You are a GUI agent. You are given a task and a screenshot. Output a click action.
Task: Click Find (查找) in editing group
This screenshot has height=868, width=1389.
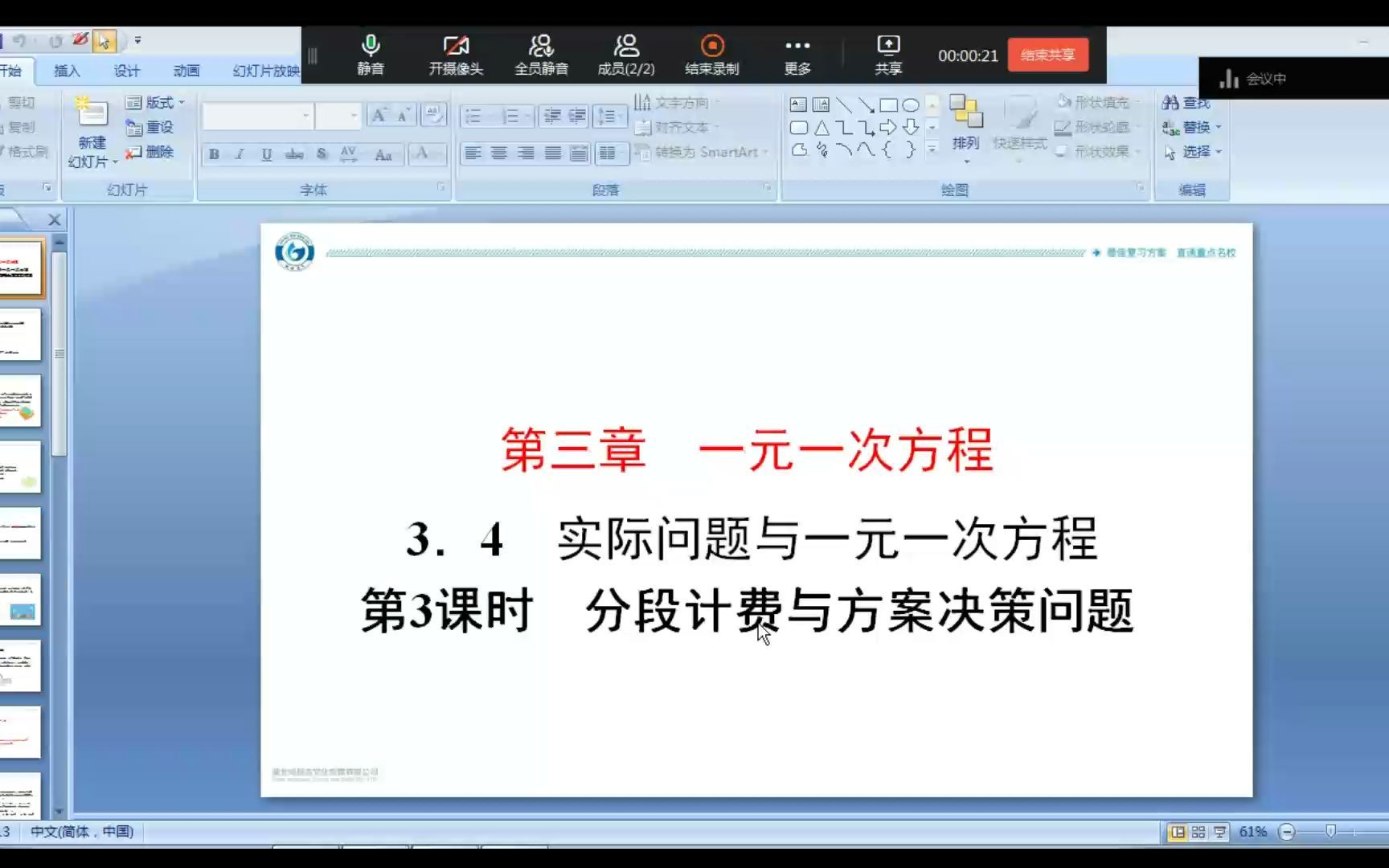click(x=1186, y=103)
